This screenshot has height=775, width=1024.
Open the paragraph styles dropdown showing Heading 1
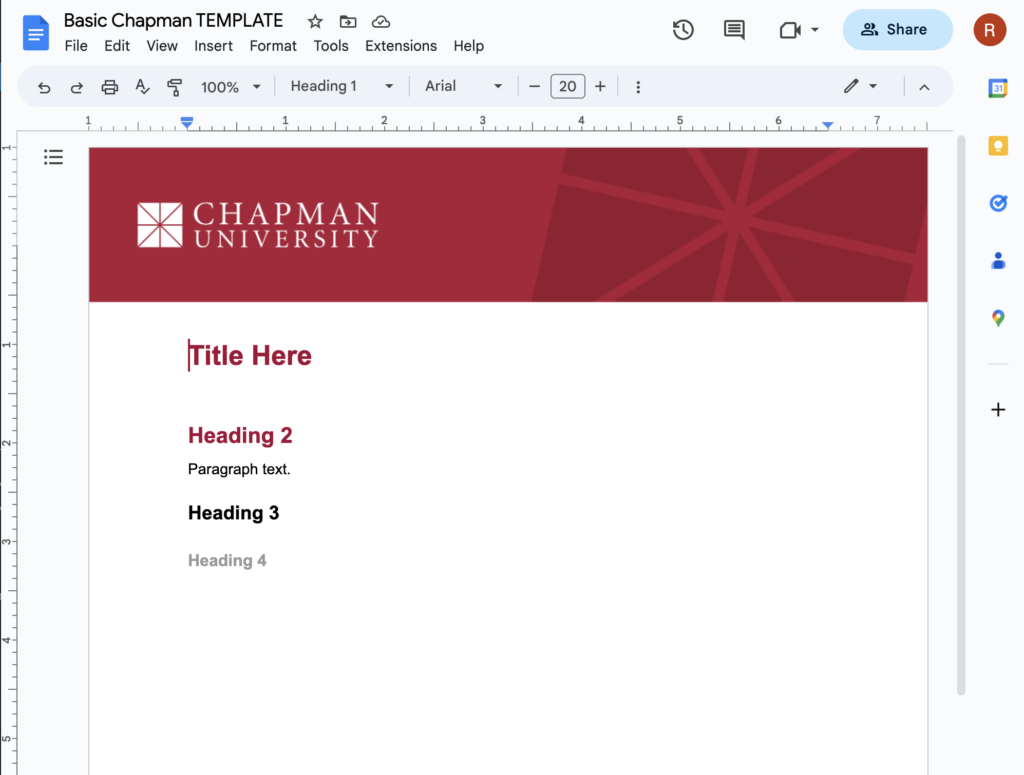[x=340, y=86]
